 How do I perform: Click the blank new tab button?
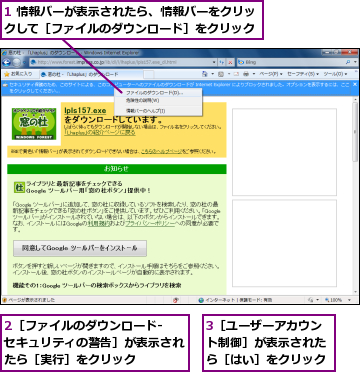149,74
